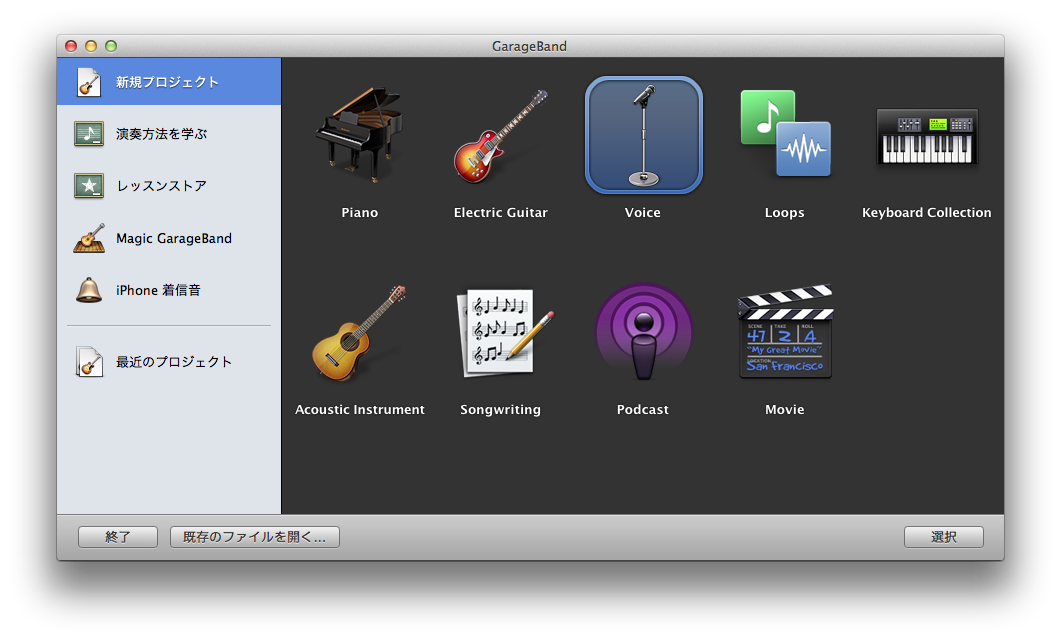The height and width of the screenshot is (640, 1061).
Task: Click the green zoom window button
Action: click(x=111, y=46)
